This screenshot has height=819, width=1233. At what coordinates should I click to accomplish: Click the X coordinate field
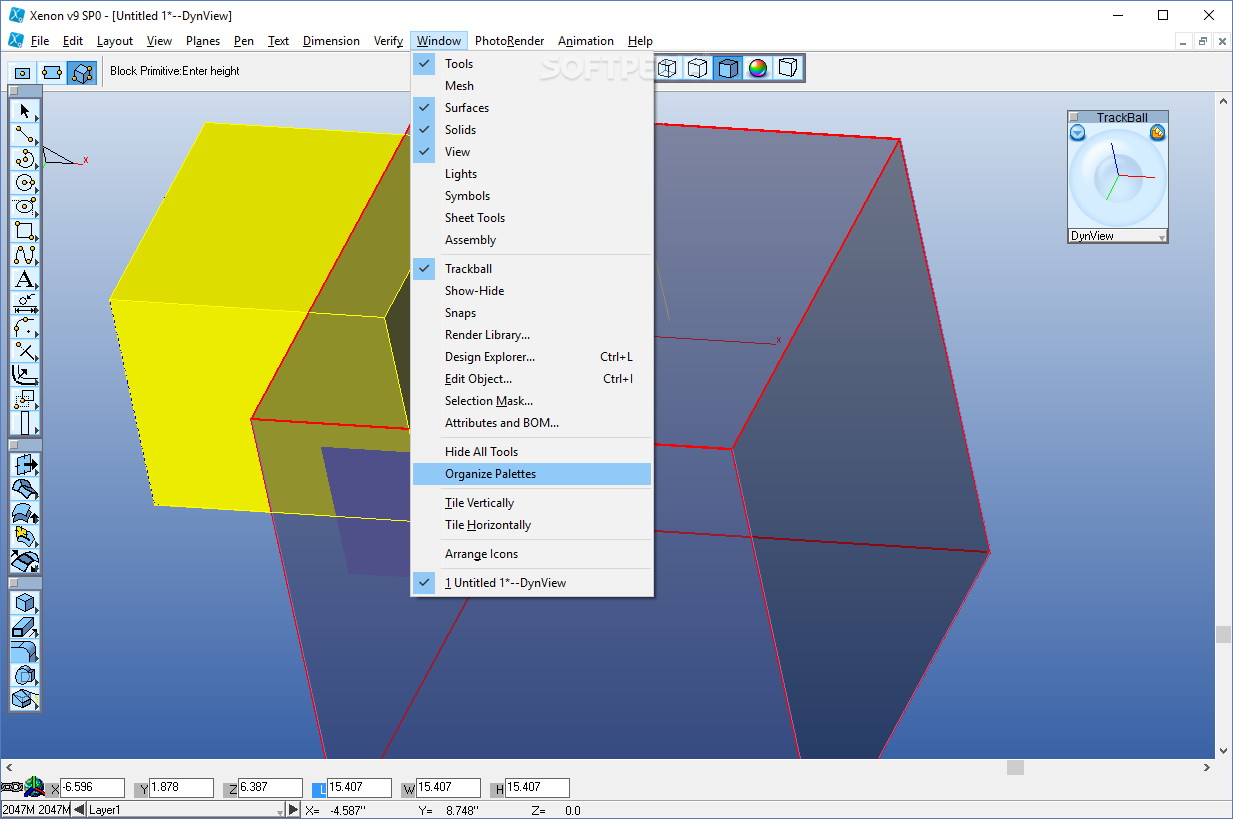[x=93, y=788]
